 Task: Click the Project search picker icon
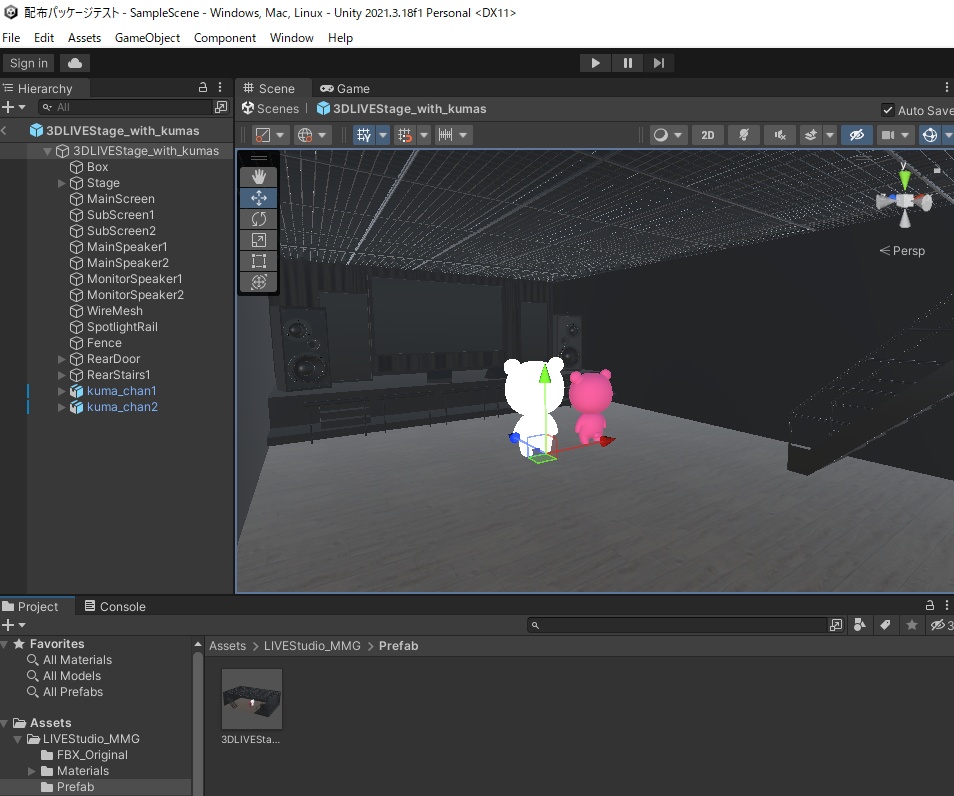(836, 625)
